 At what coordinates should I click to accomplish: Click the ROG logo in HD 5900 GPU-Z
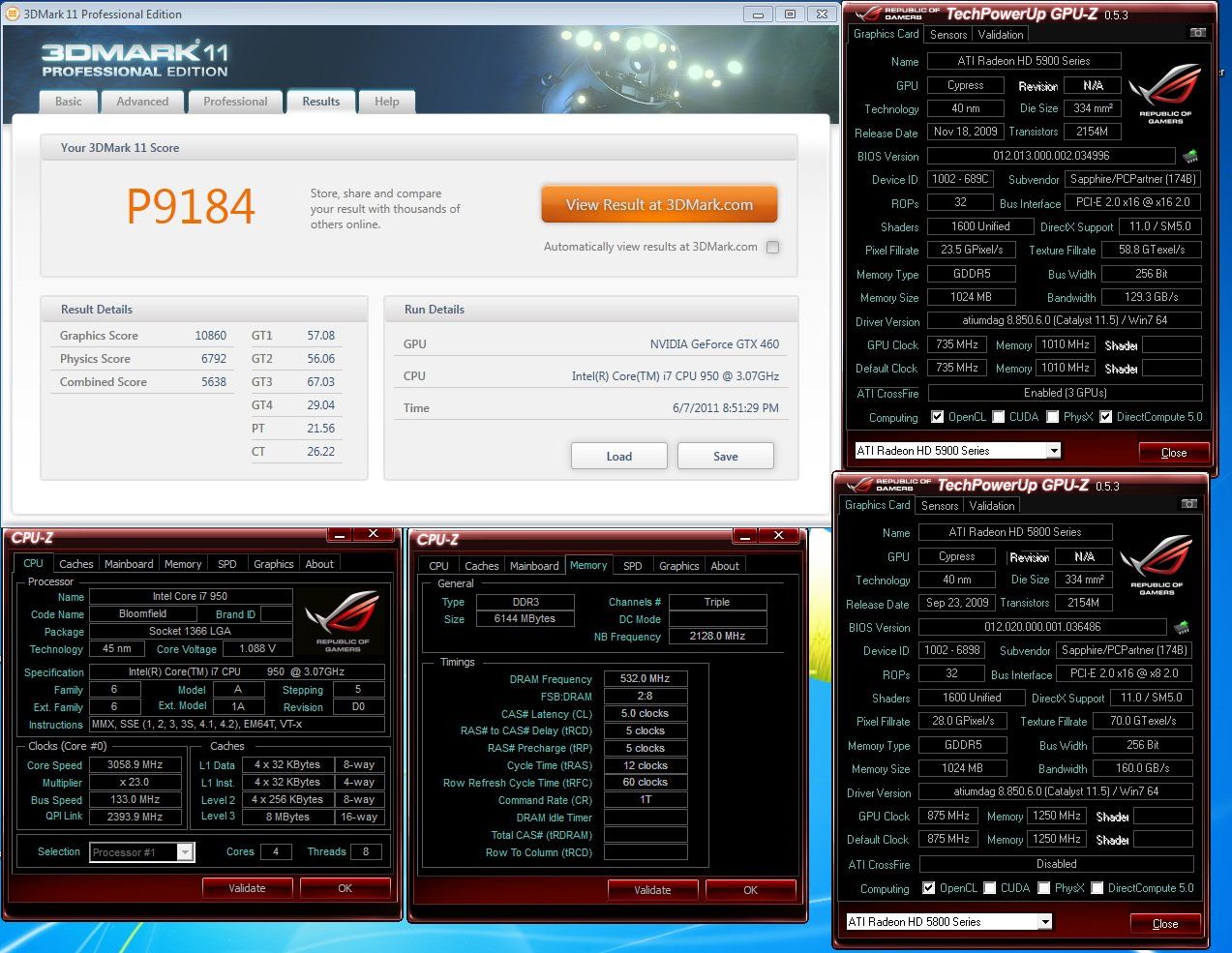point(1165,94)
